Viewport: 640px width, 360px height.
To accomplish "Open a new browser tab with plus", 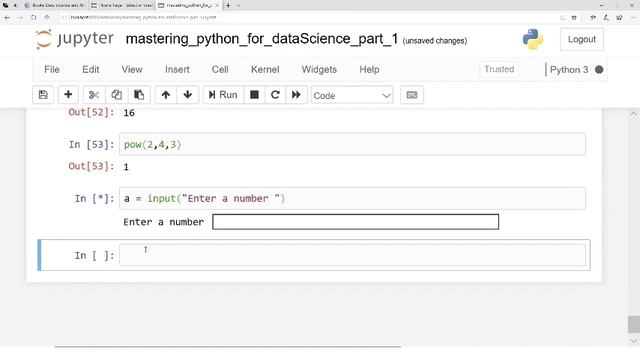I will coord(228,5).
